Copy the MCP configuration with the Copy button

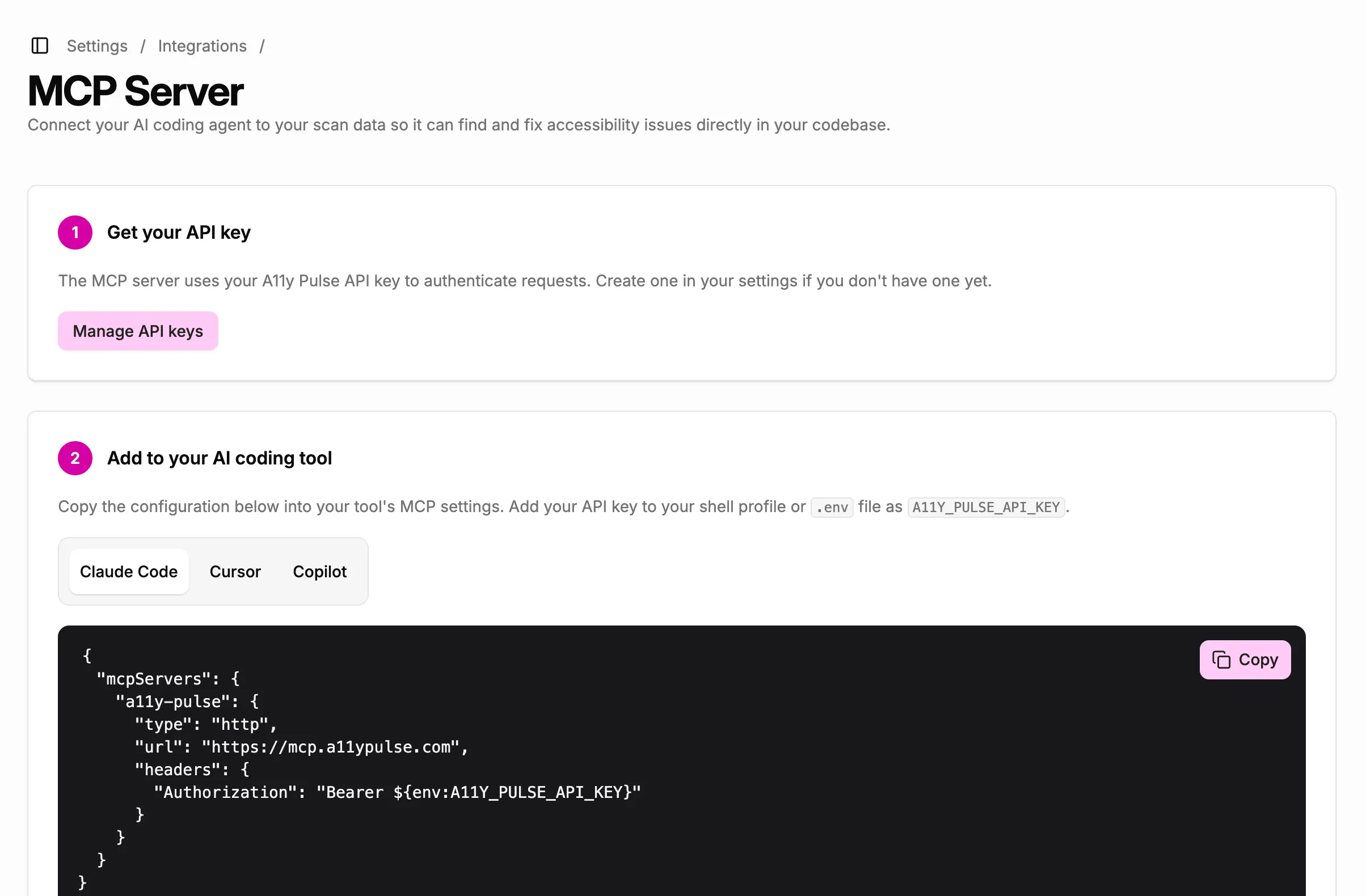(1245, 659)
